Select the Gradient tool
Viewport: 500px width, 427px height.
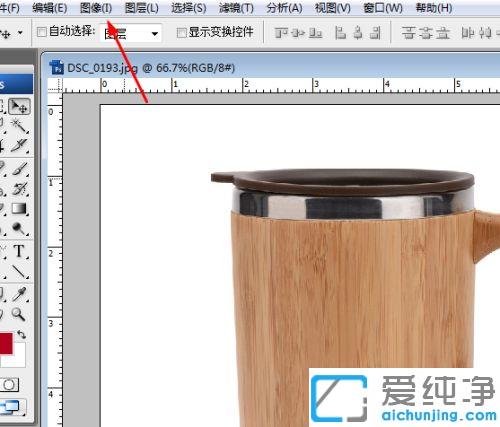19,209
